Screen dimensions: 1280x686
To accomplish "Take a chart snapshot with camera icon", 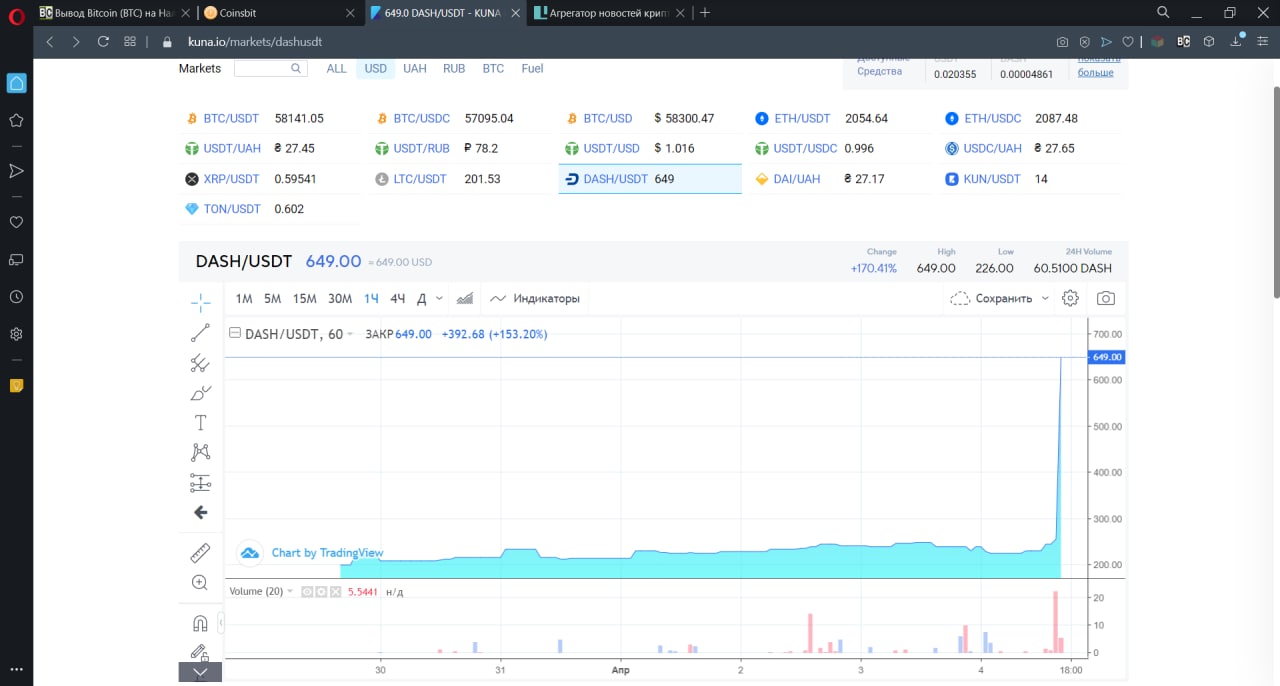I will (1105, 298).
